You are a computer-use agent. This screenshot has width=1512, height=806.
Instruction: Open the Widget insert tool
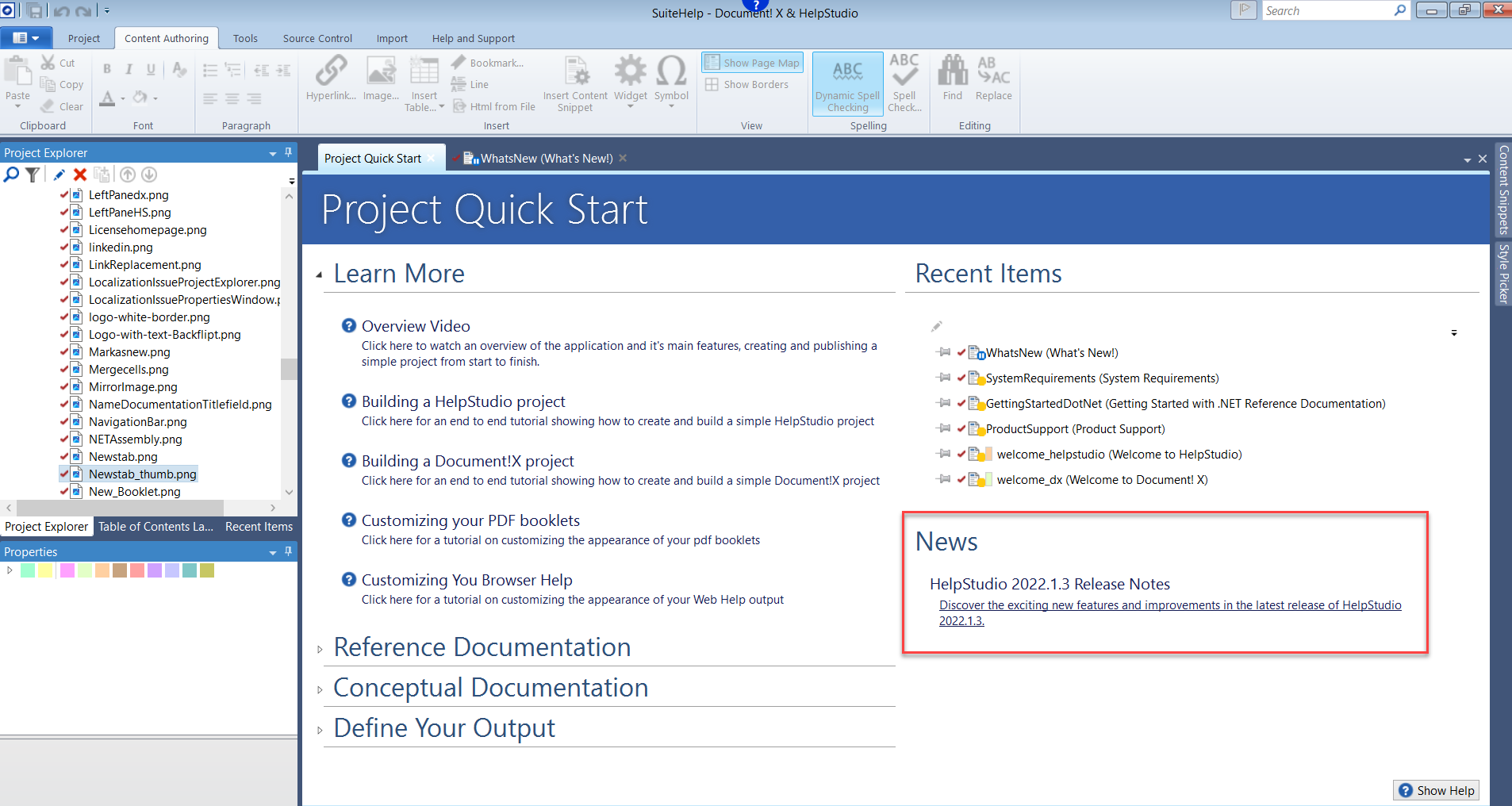click(630, 72)
